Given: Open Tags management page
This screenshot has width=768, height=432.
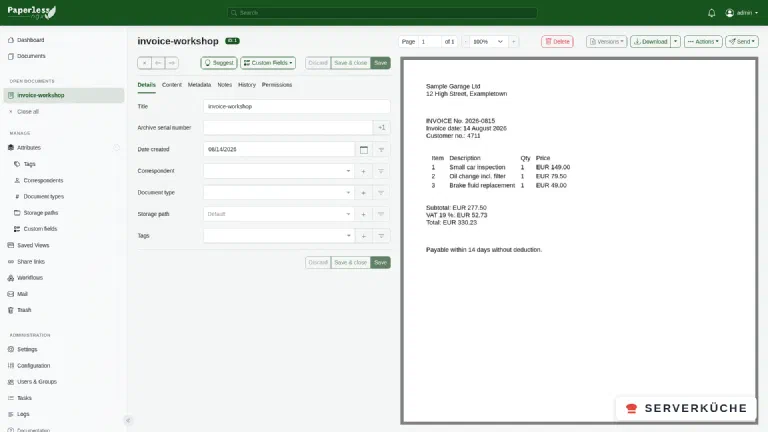Looking at the screenshot, I should click(x=29, y=164).
